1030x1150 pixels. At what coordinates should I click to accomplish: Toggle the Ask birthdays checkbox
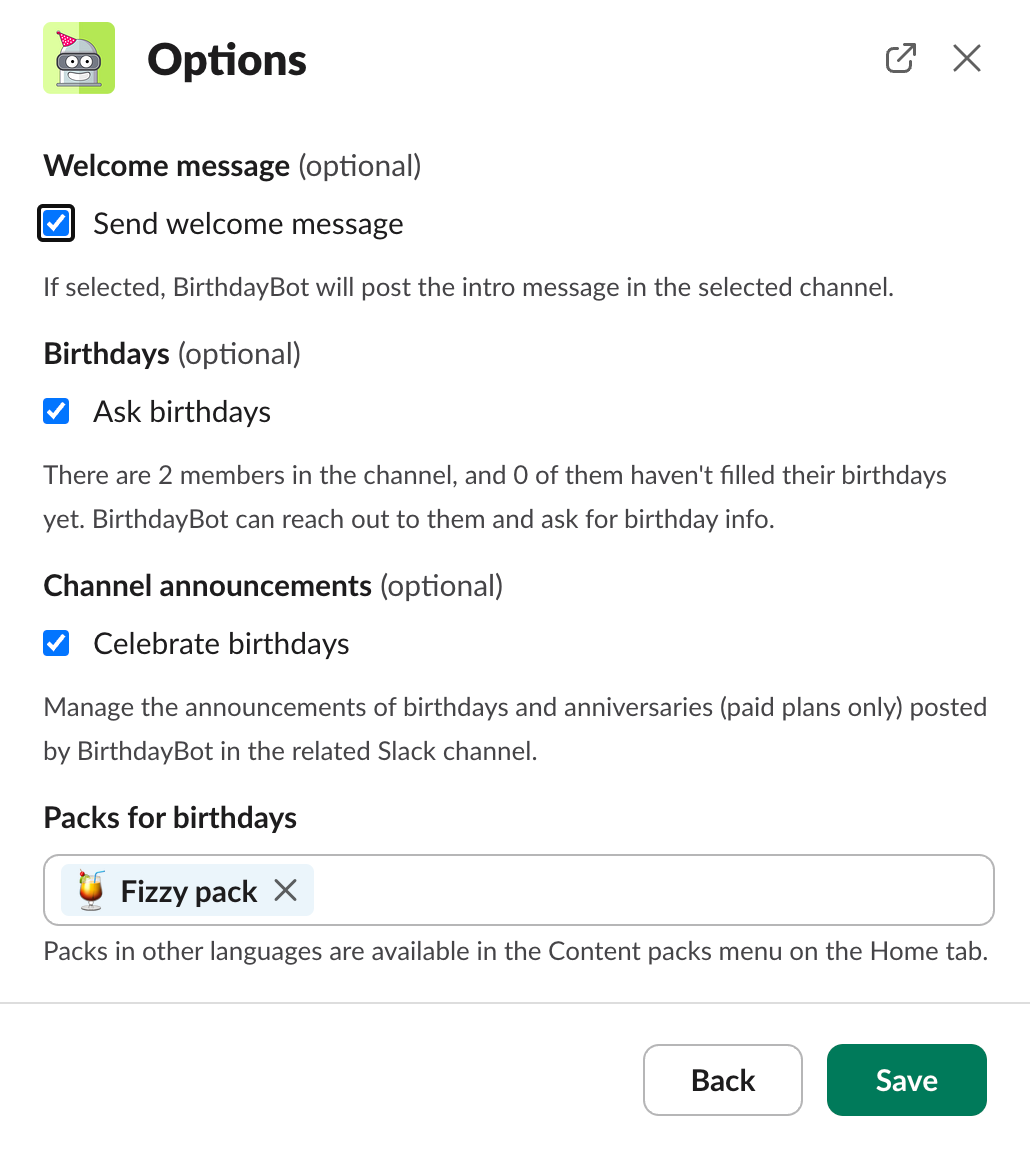57,411
